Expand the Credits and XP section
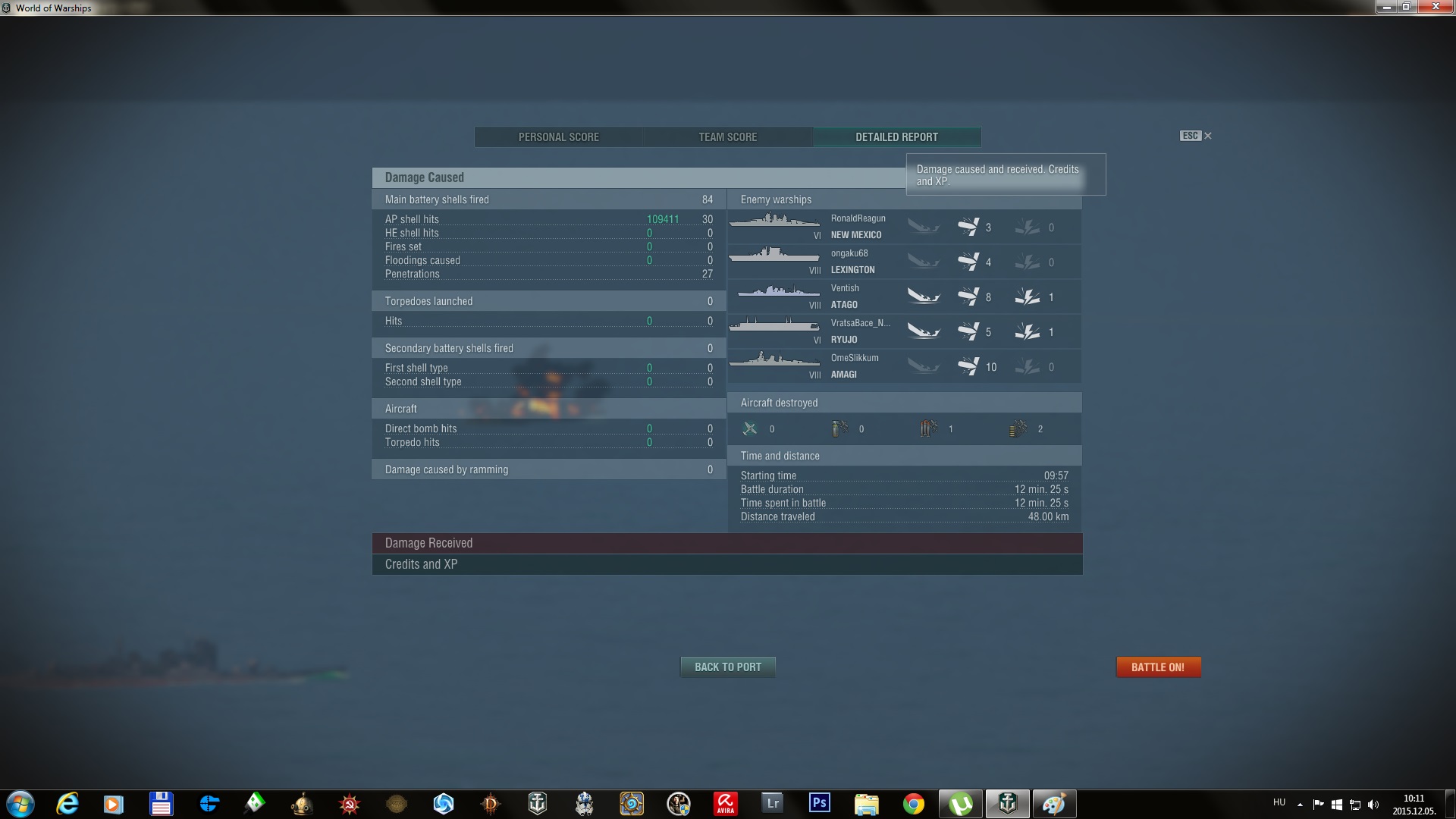 pos(727,564)
